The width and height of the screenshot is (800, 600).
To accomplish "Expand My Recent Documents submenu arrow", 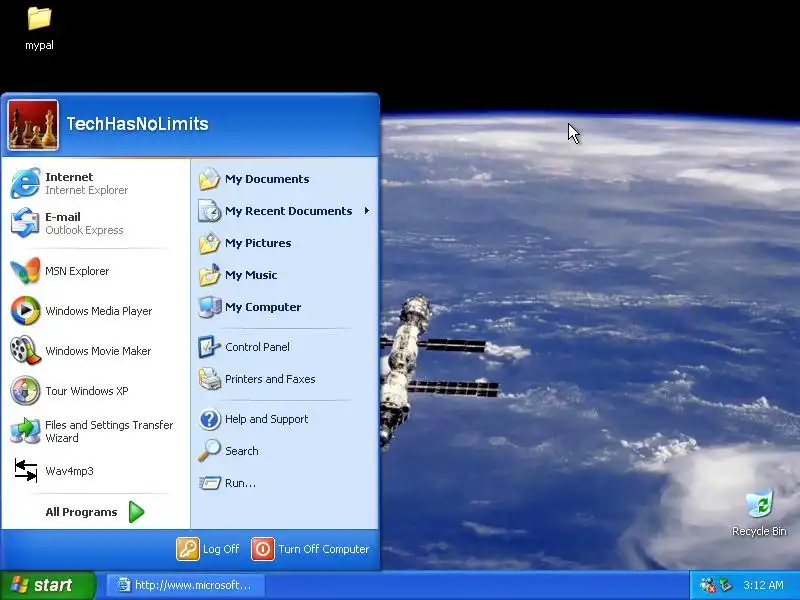I will [367, 211].
